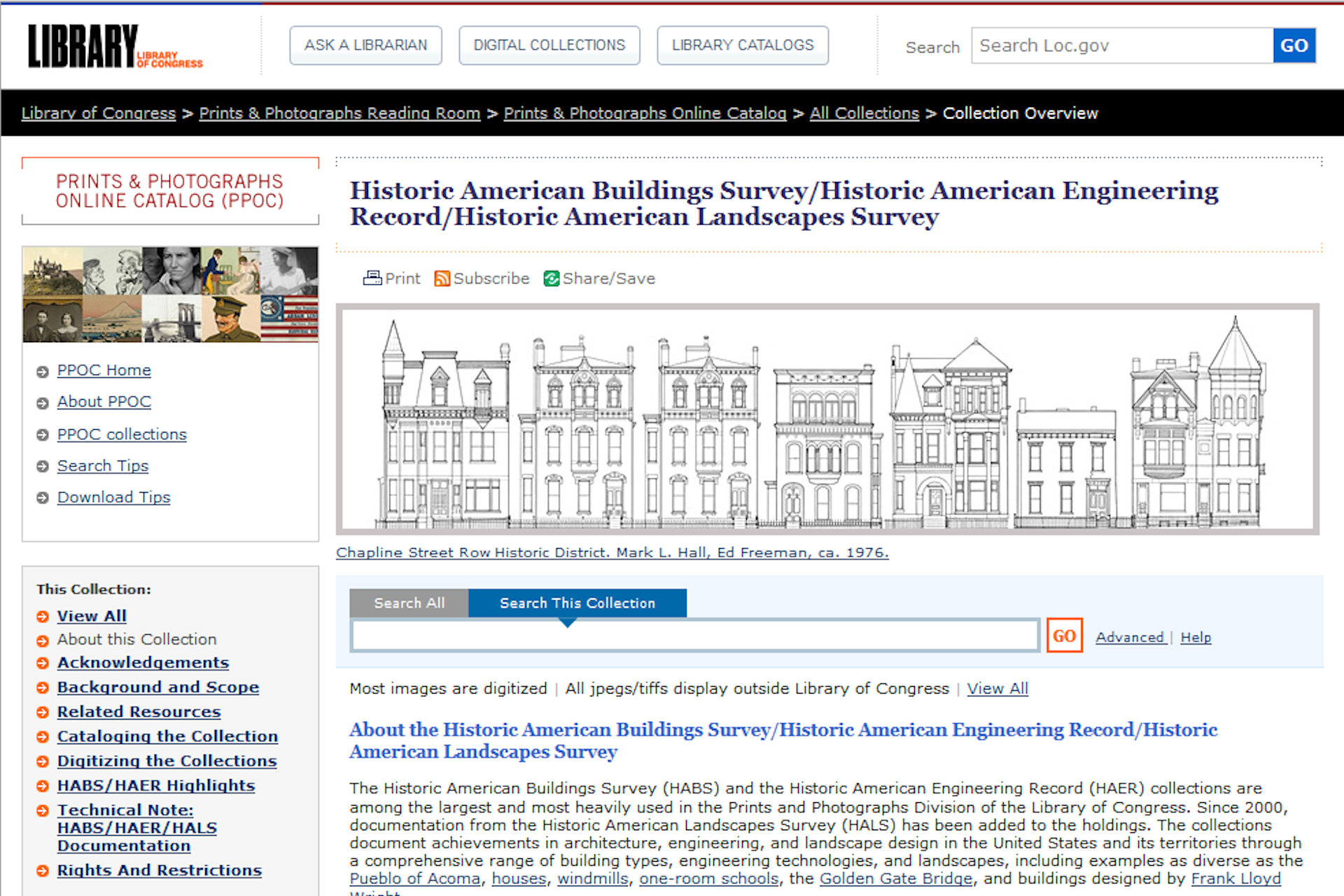
Task: Click the orange GO collection search button
Action: 1064,636
